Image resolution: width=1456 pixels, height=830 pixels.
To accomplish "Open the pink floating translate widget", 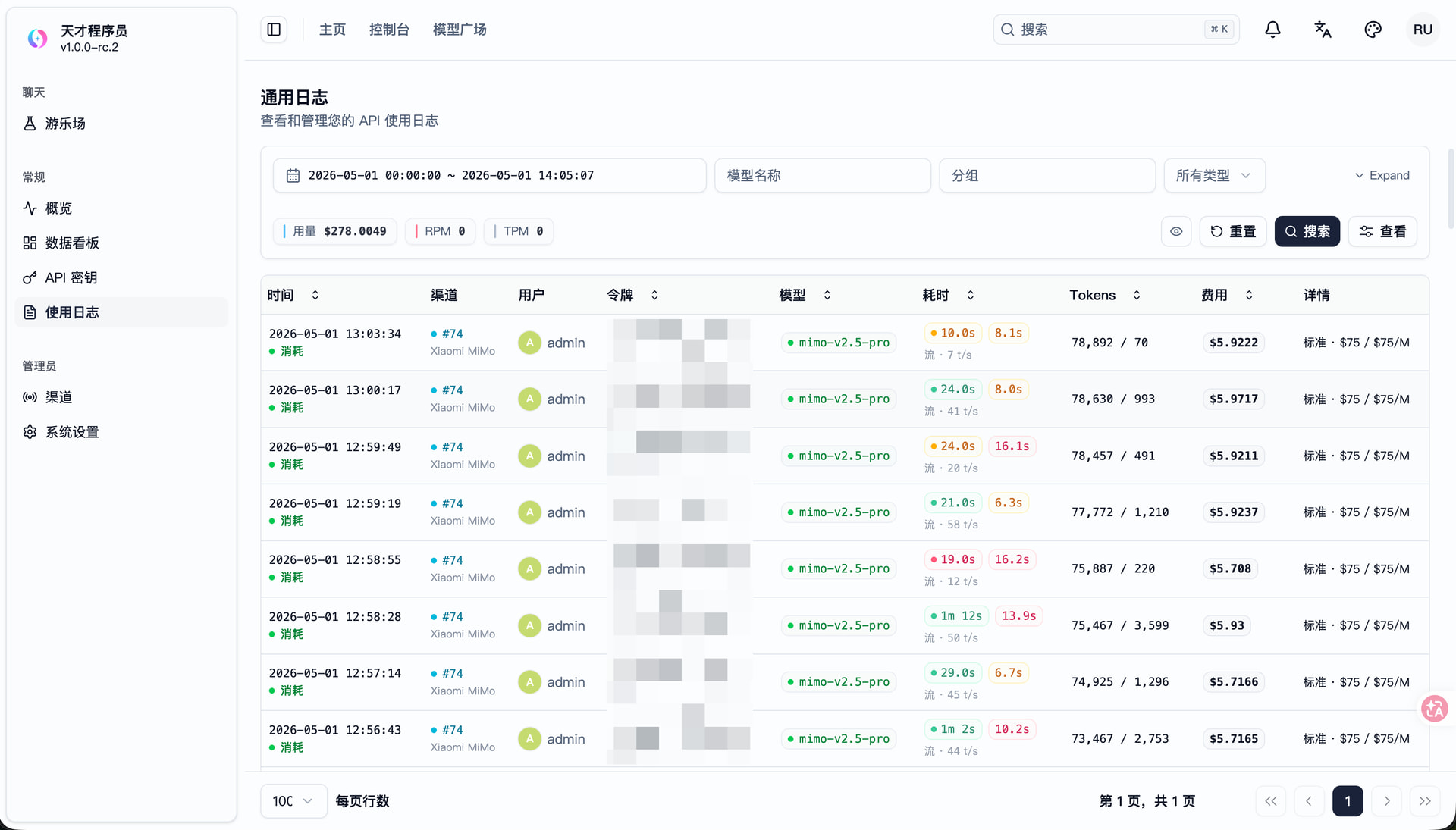I will tap(1434, 709).
